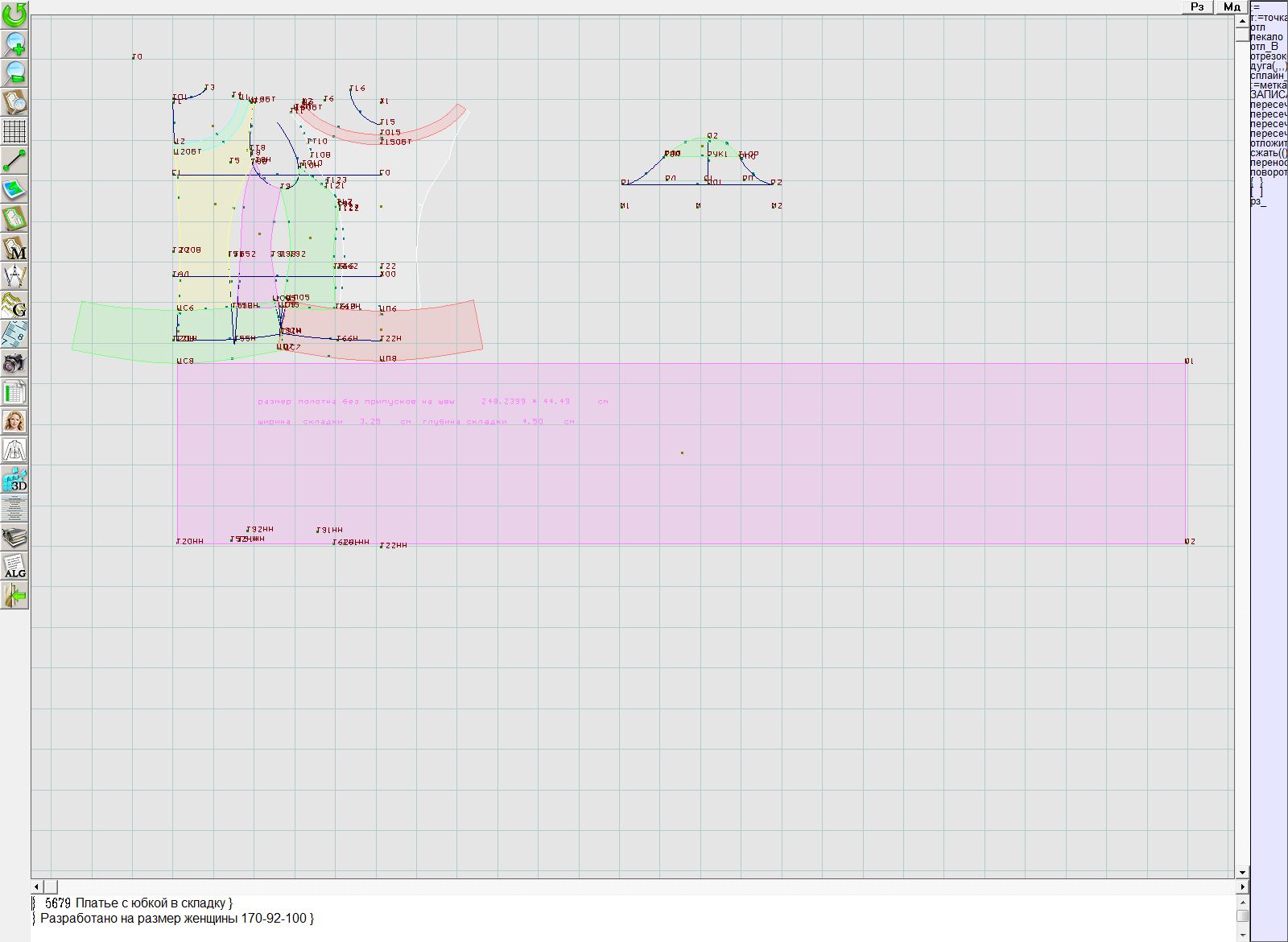1288x942 pixels.
Task: Click the pattern with M icon
Action: (x=14, y=247)
